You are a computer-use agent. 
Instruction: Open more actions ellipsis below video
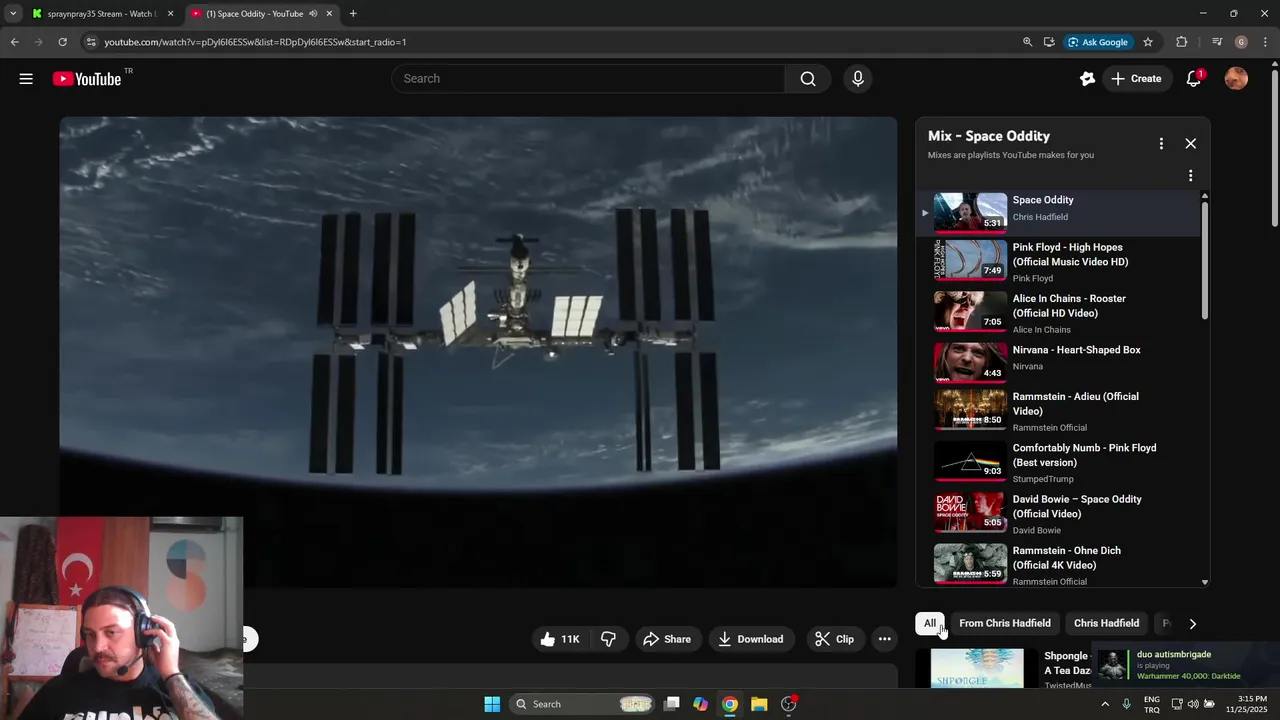coord(884,639)
